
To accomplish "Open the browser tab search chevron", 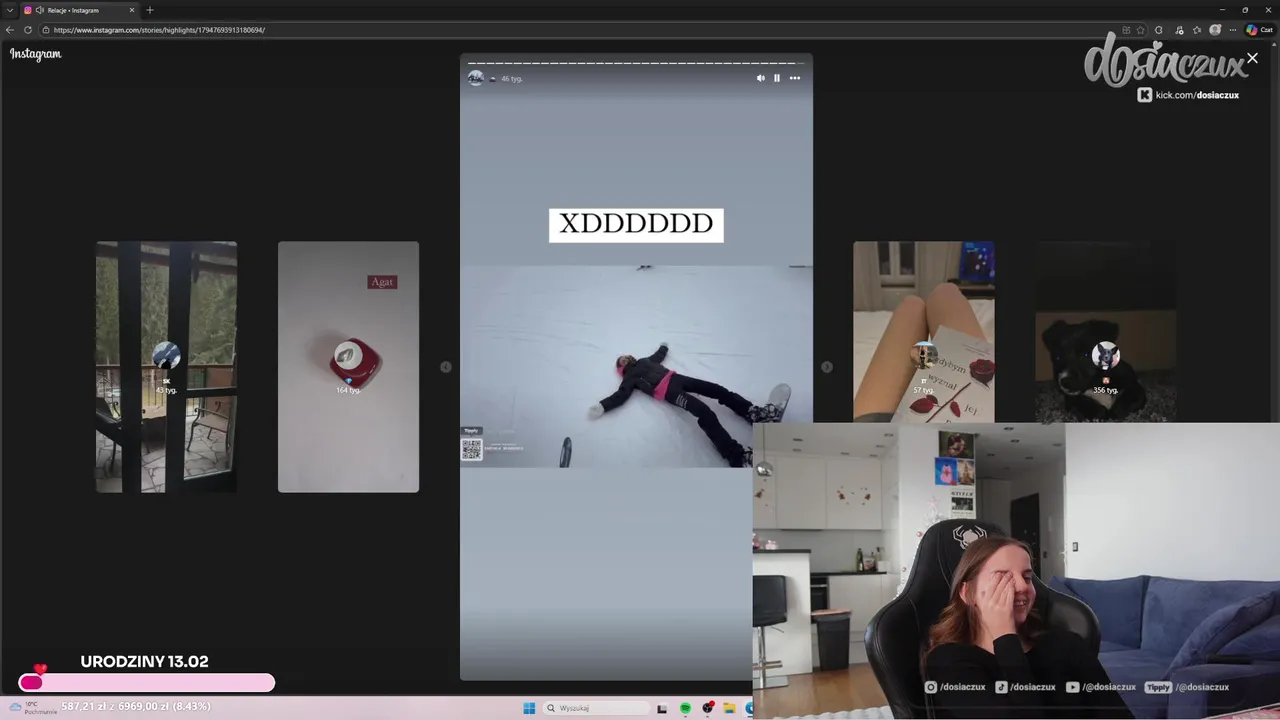I will tap(10, 10).
